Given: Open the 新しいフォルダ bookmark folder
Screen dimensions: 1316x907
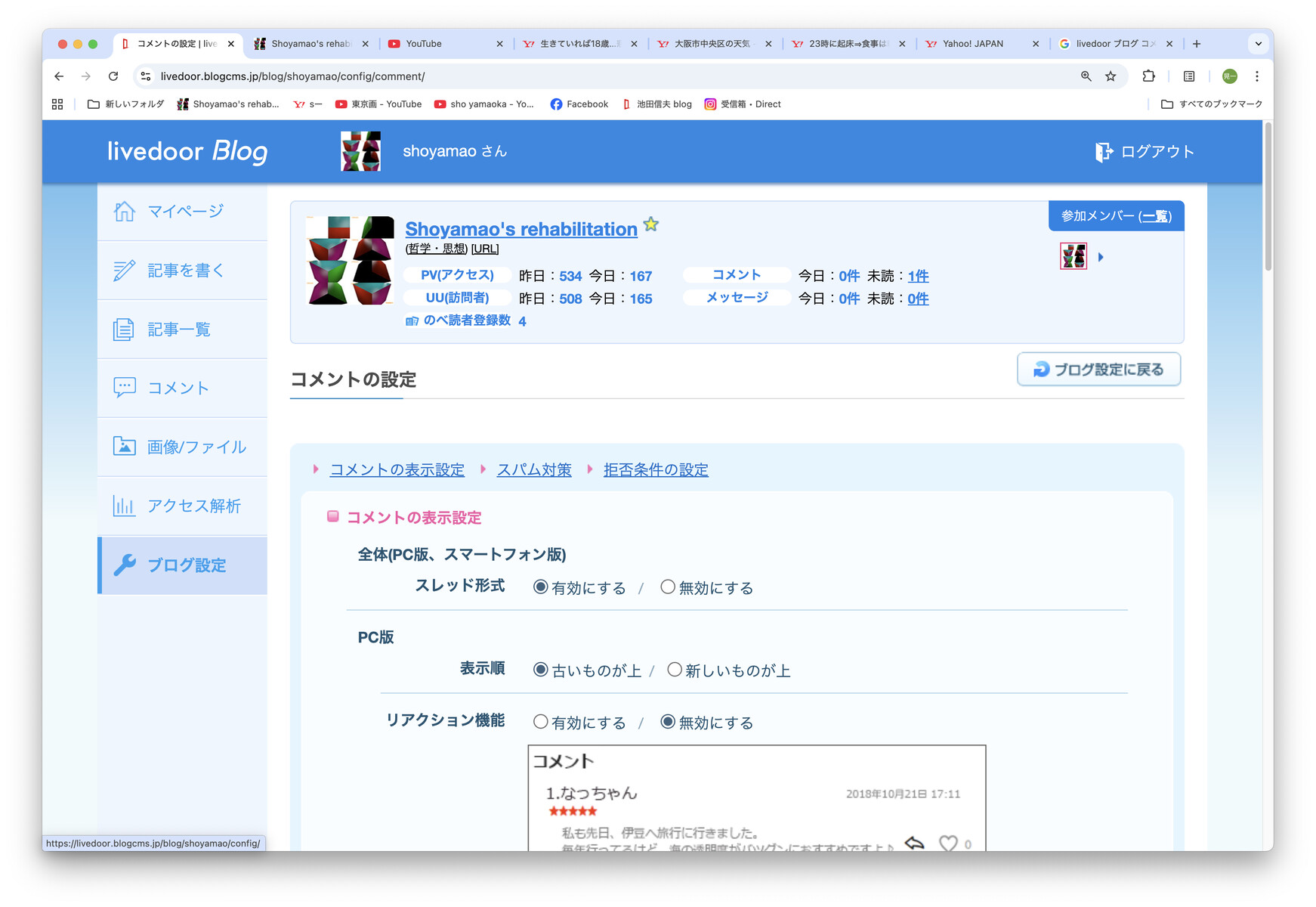Looking at the screenshot, I should (x=125, y=104).
